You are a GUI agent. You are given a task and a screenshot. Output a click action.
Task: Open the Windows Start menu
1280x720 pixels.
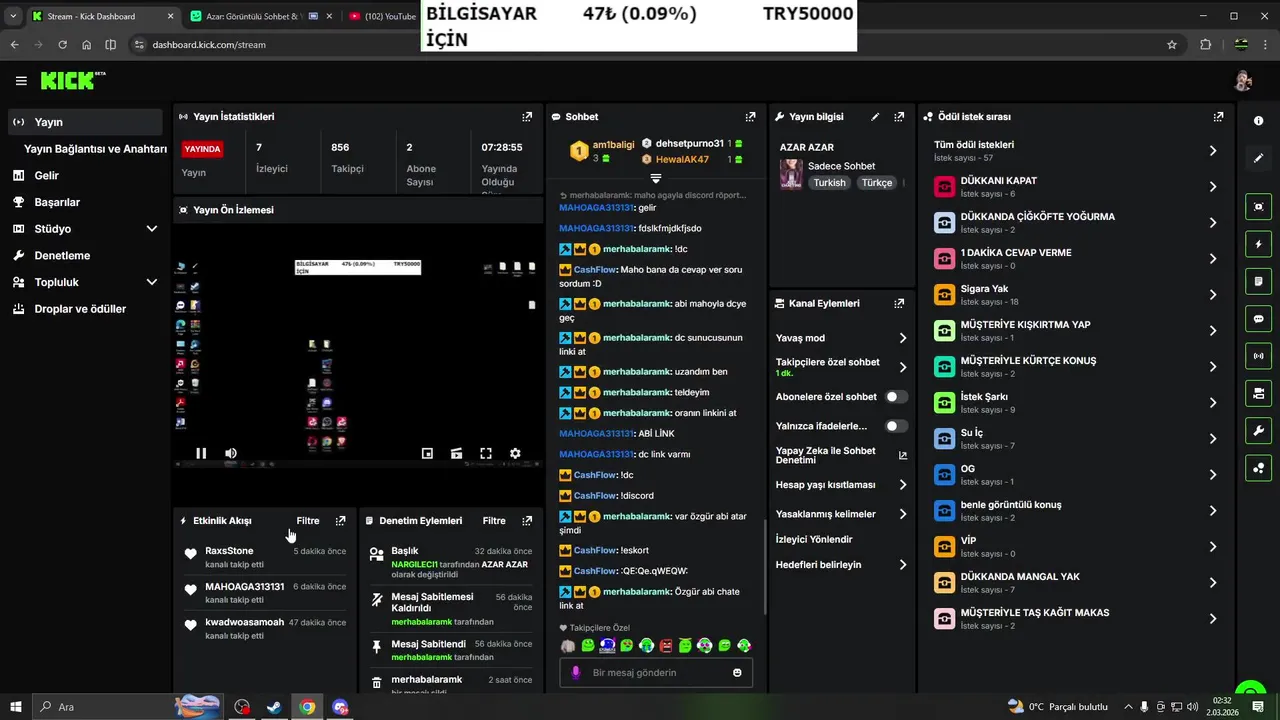point(16,707)
